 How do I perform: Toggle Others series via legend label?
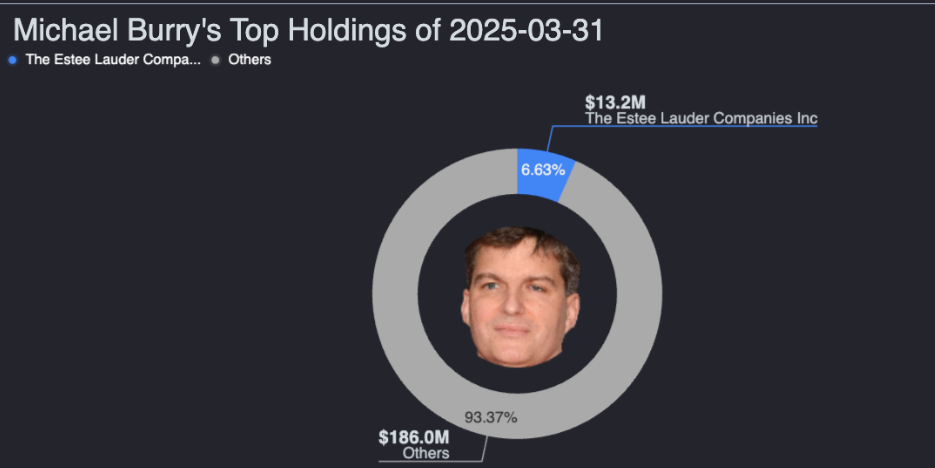tap(249, 60)
